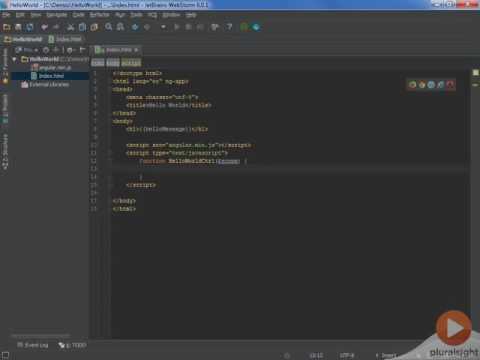The image size is (480, 360).
Task: Close the index.html editor tab
Action: (136, 50)
